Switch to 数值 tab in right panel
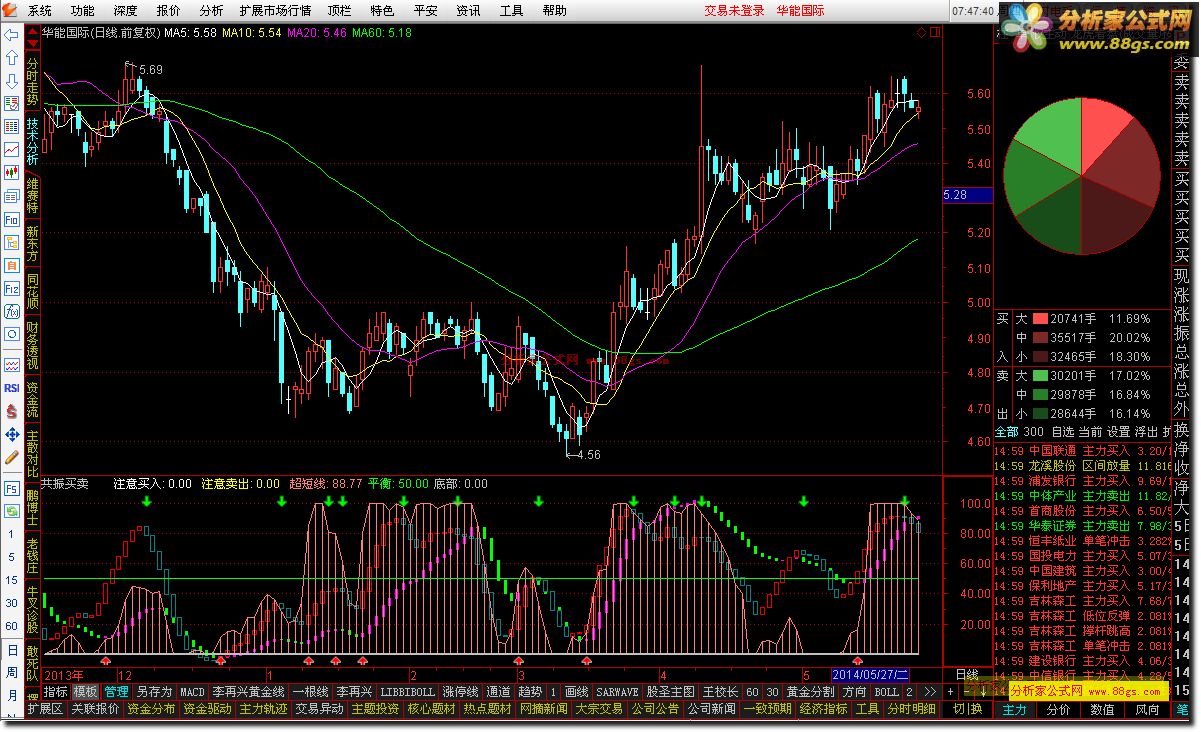The image size is (1201, 732). tap(1102, 709)
